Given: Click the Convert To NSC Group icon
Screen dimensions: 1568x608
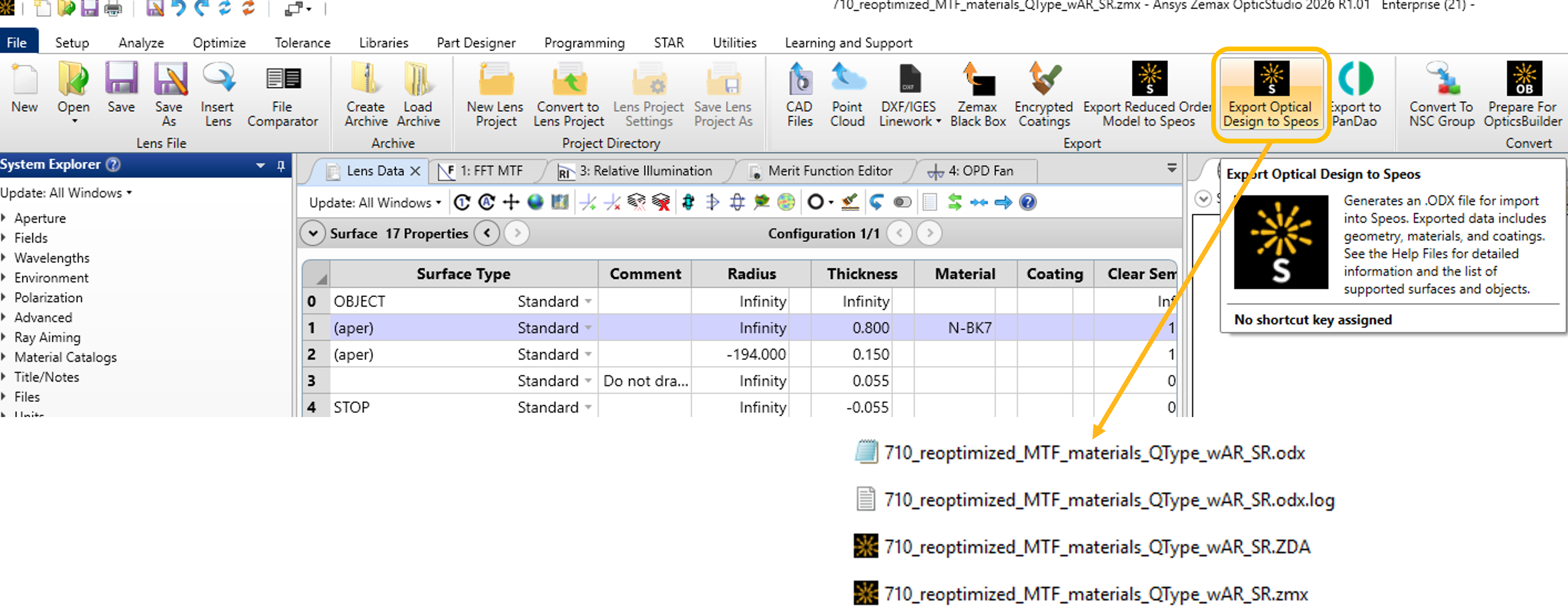Looking at the screenshot, I should pos(1442,94).
